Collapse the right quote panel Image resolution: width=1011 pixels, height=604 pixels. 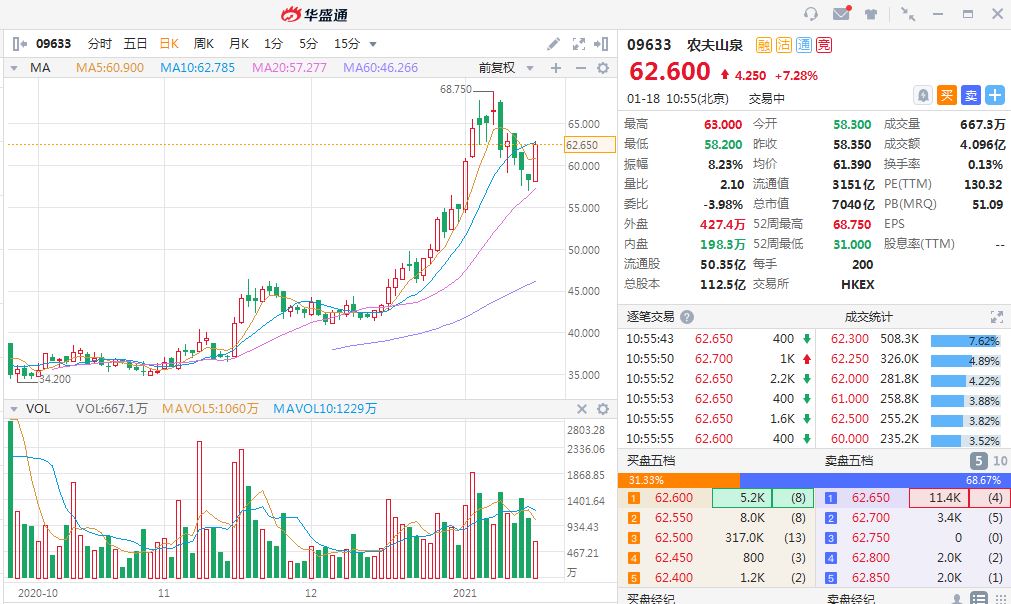601,44
